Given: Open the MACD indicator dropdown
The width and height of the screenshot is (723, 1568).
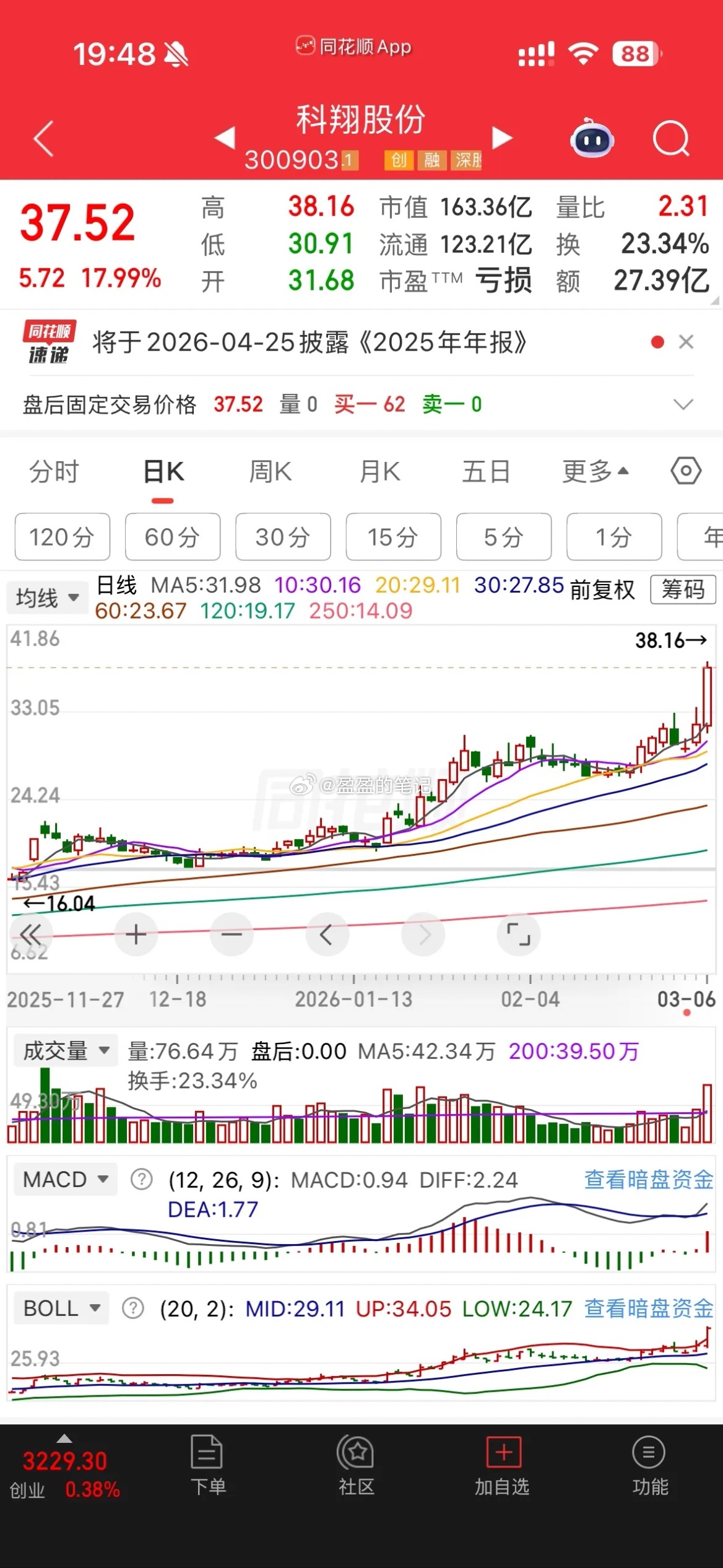Looking at the screenshot, I should pyautogui.click(x=66, y=1180).
